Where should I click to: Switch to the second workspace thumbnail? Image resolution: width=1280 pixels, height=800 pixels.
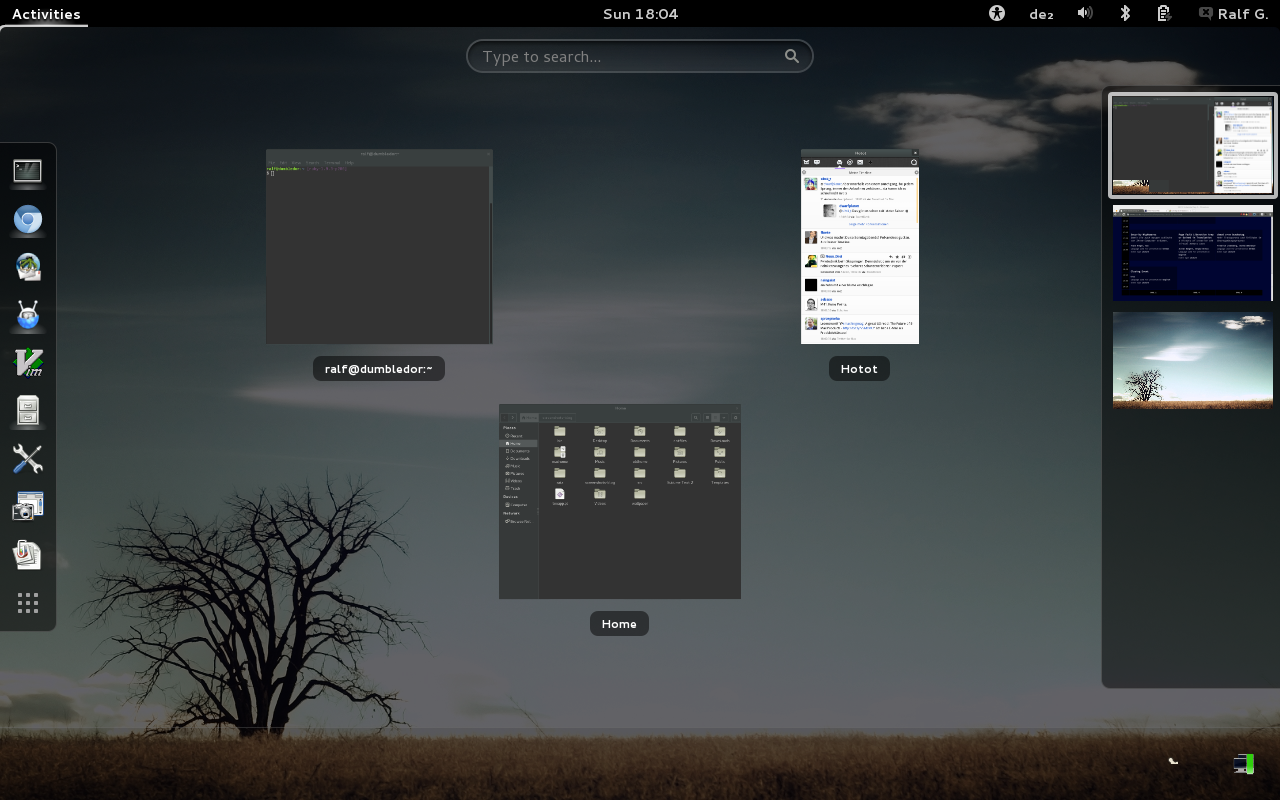point(1193,253)
